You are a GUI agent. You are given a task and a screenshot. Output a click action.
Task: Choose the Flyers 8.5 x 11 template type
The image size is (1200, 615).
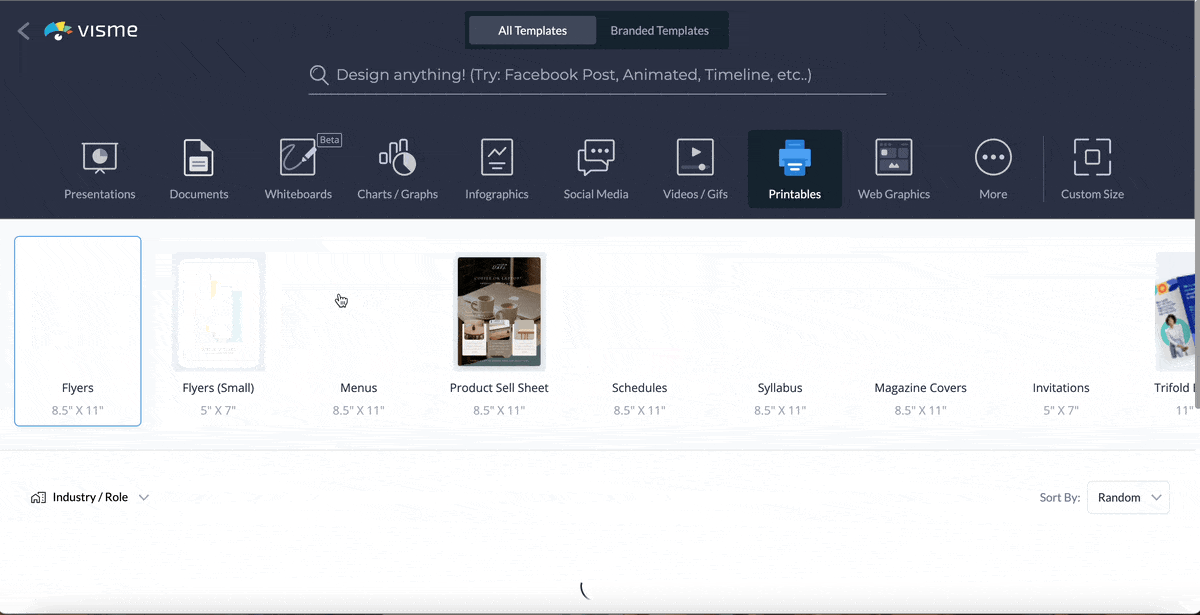click(x=78, y=331)
